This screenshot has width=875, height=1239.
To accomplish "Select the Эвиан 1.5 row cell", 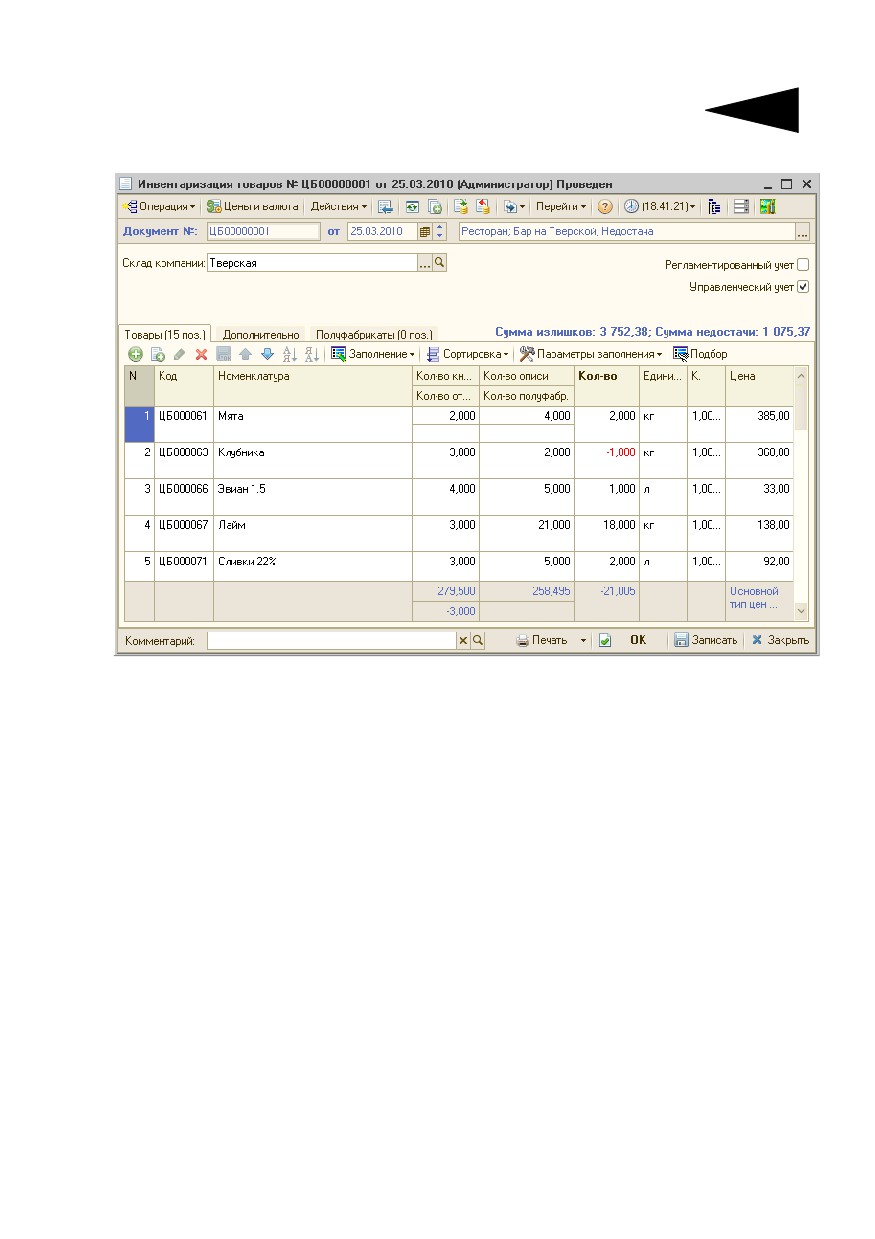I will (313, 496).
